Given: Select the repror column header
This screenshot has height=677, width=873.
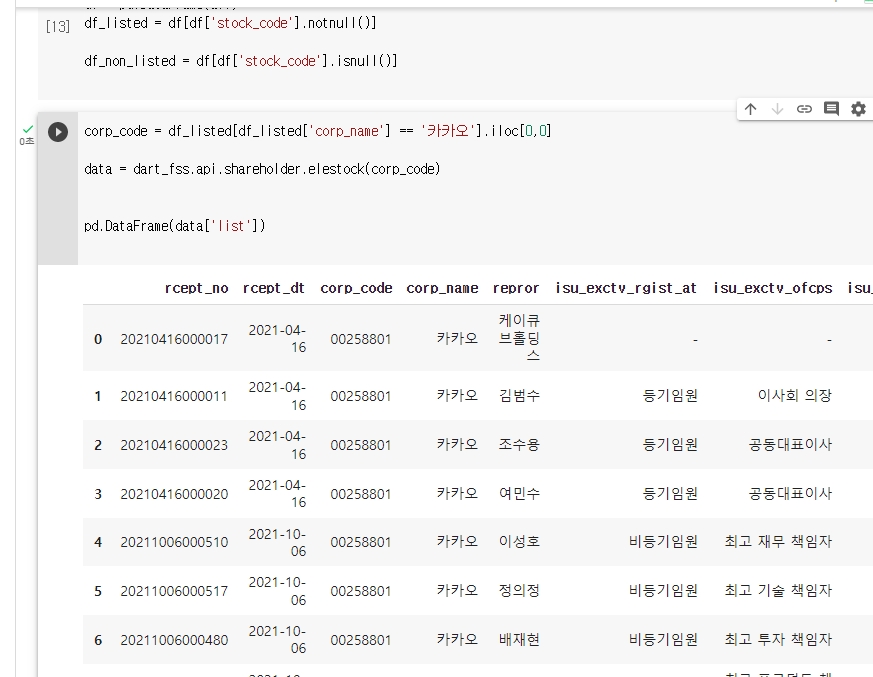Looking at the screenshot, I should (x=516, y=288).
